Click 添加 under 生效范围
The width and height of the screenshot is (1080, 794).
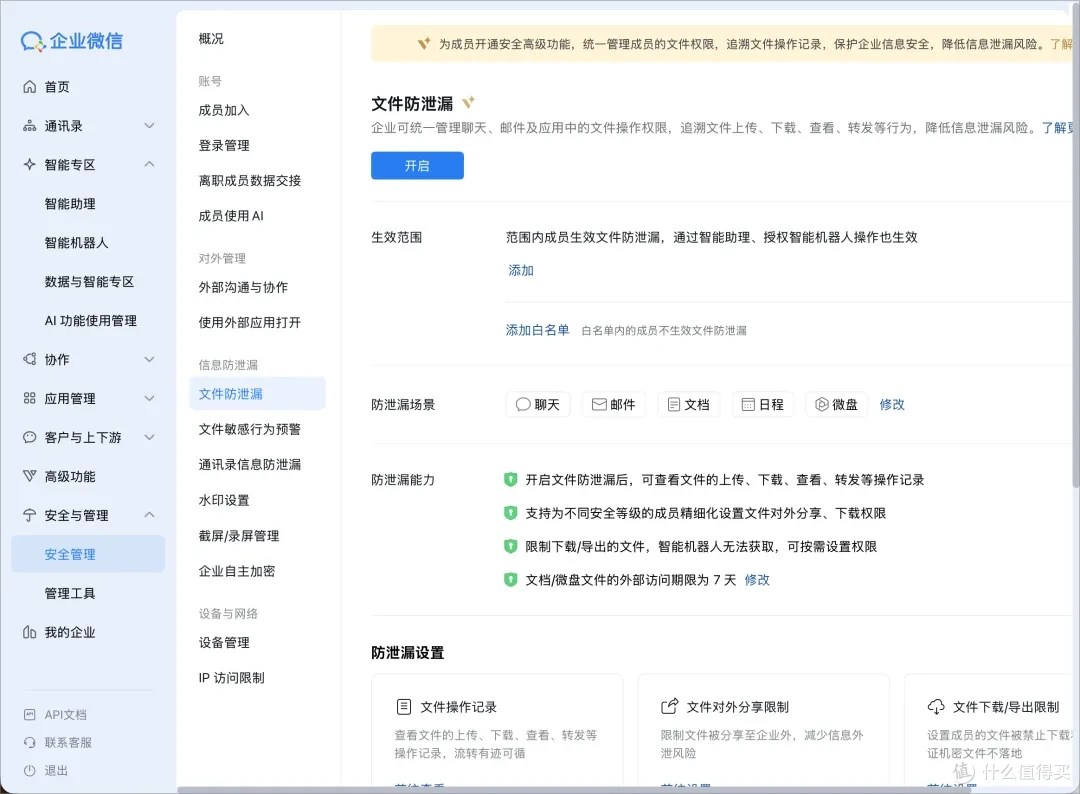521,271
